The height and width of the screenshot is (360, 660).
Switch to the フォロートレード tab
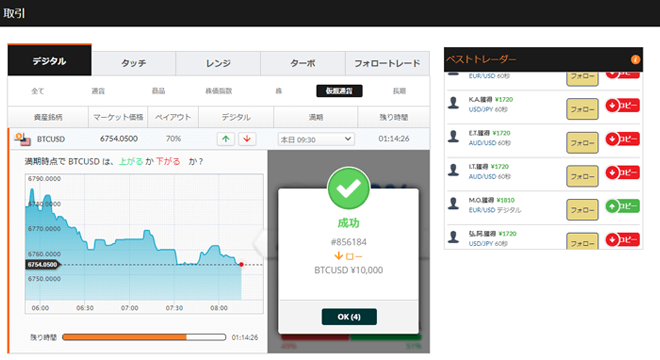387,63
